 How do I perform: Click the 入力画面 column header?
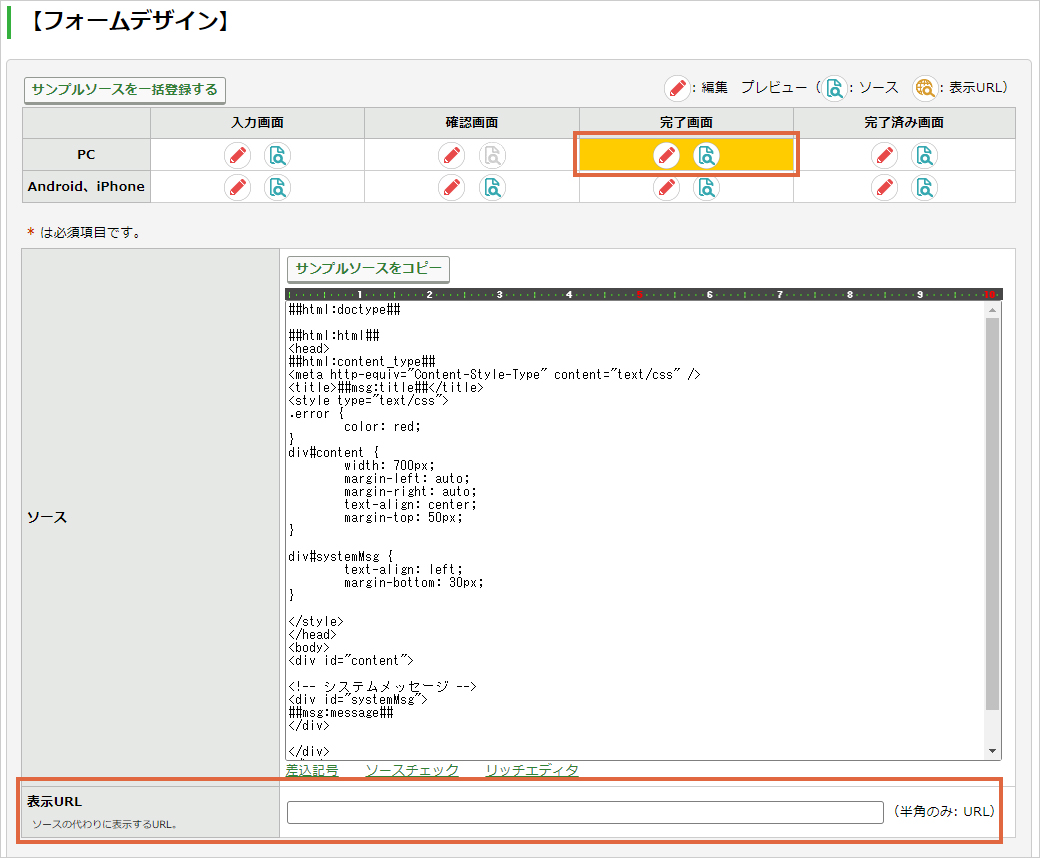pyautogui.click(x=257, y=123)
